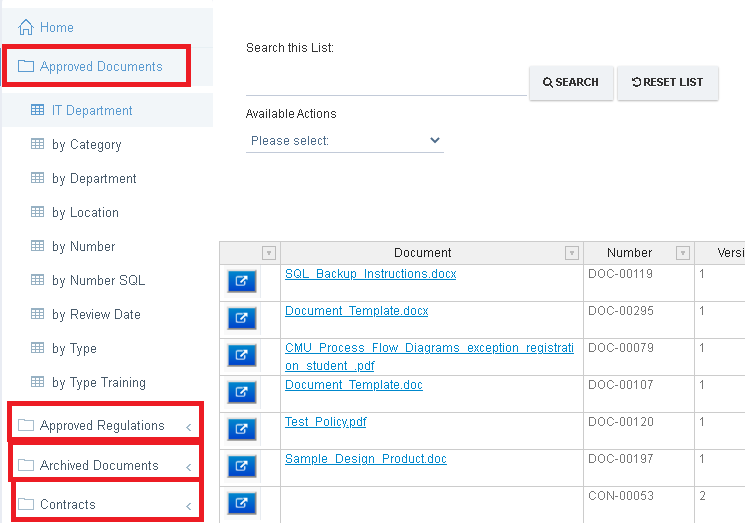Open the Document_Template.docx link
Image resolution: width=754 pixels, height=529 pixels.
point(357,311)
